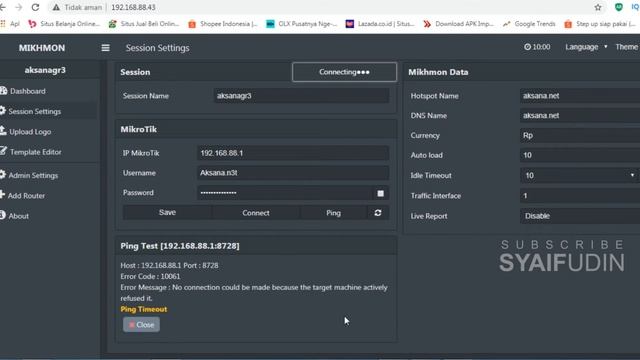Bookmark this page with star icon
640x360 pixels.
pos(598,7)
